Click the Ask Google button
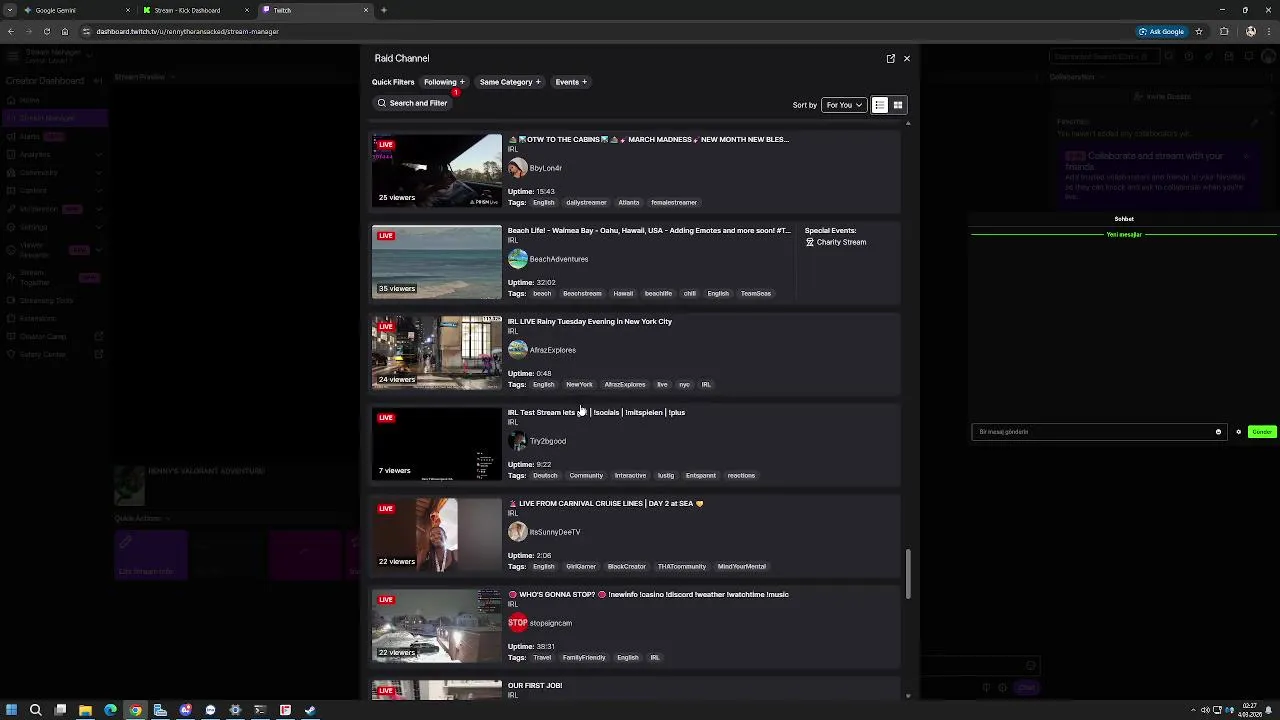Screen dimensions: 1280x720 tap(1161, 31)
